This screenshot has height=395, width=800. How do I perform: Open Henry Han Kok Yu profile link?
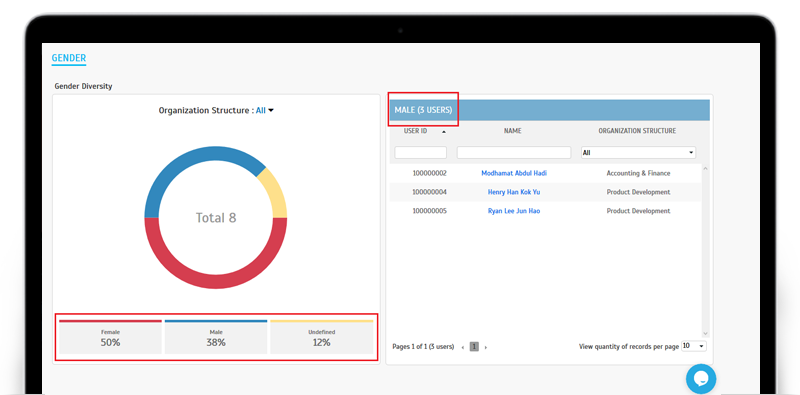point(514,192)
